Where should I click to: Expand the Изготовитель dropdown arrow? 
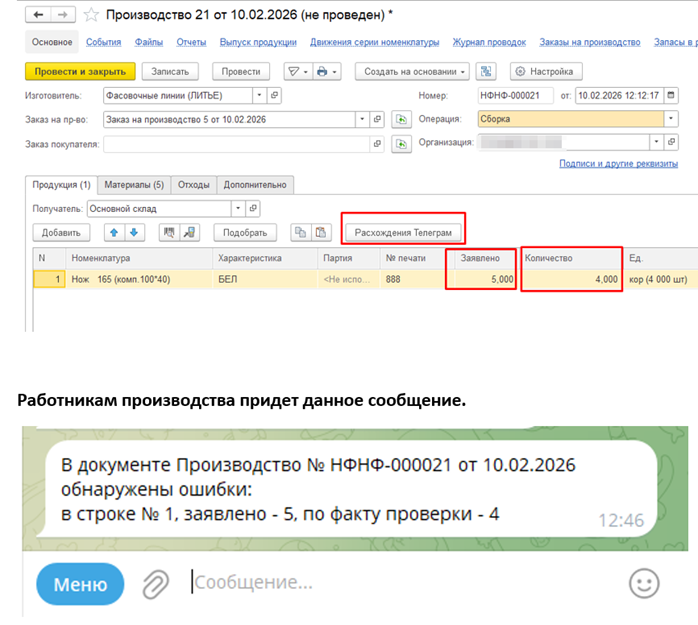click(259, 95)
